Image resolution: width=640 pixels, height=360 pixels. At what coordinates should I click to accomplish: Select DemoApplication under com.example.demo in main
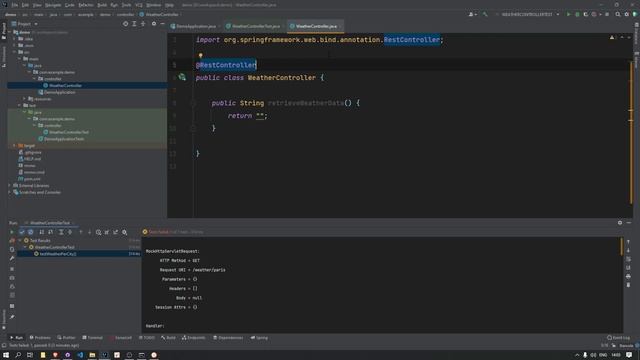click(60, 92)
